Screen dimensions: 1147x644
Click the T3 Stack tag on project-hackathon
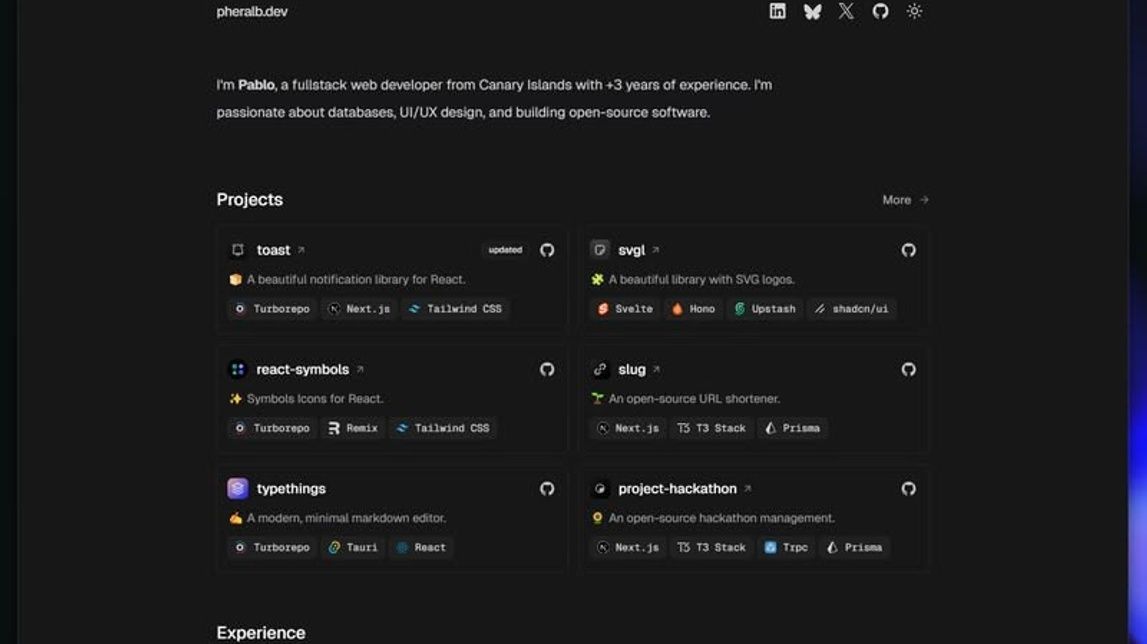[x=712, y=547]
